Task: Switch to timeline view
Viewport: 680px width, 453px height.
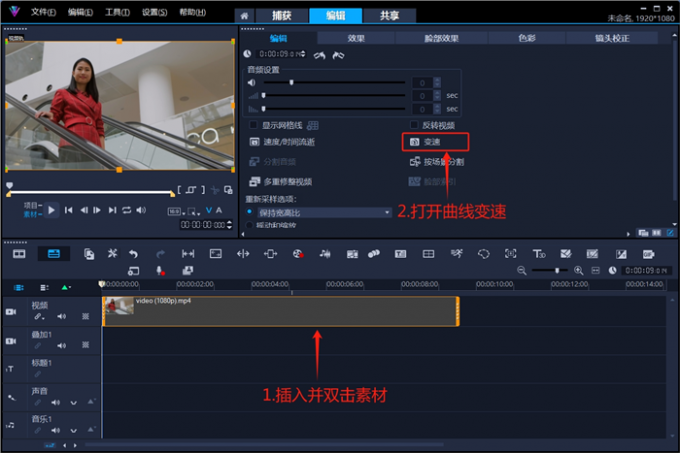Action: pos(54,254)
